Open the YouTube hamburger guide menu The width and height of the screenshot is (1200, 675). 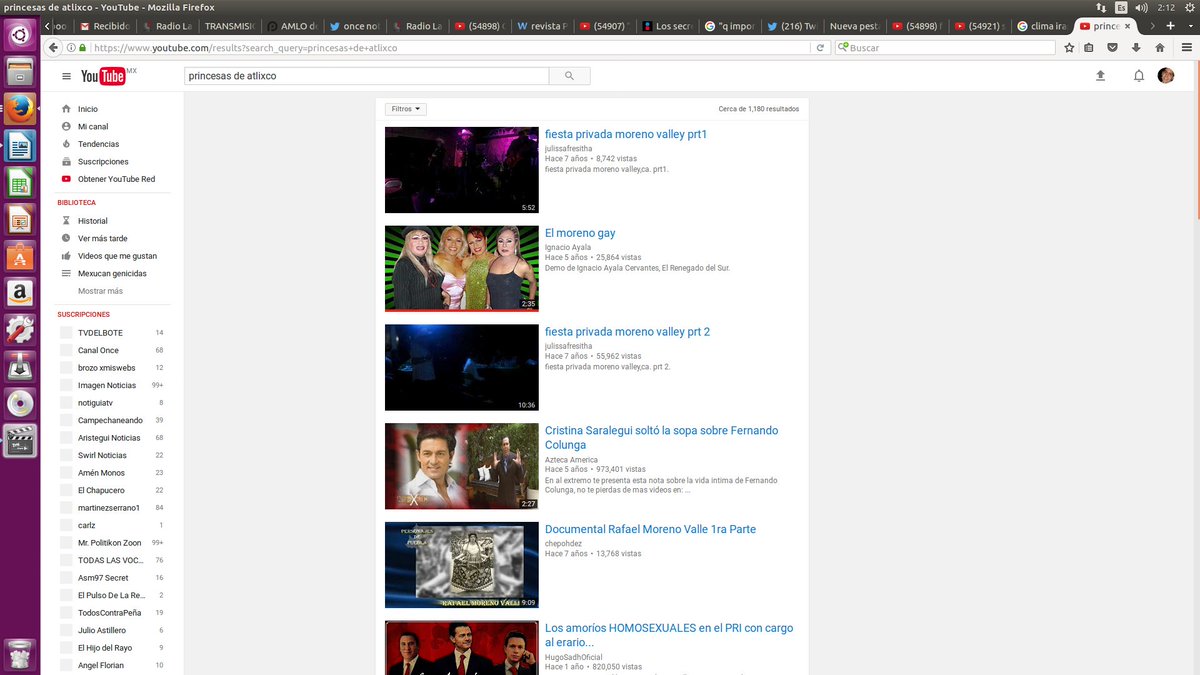click(x=66, y=76)
